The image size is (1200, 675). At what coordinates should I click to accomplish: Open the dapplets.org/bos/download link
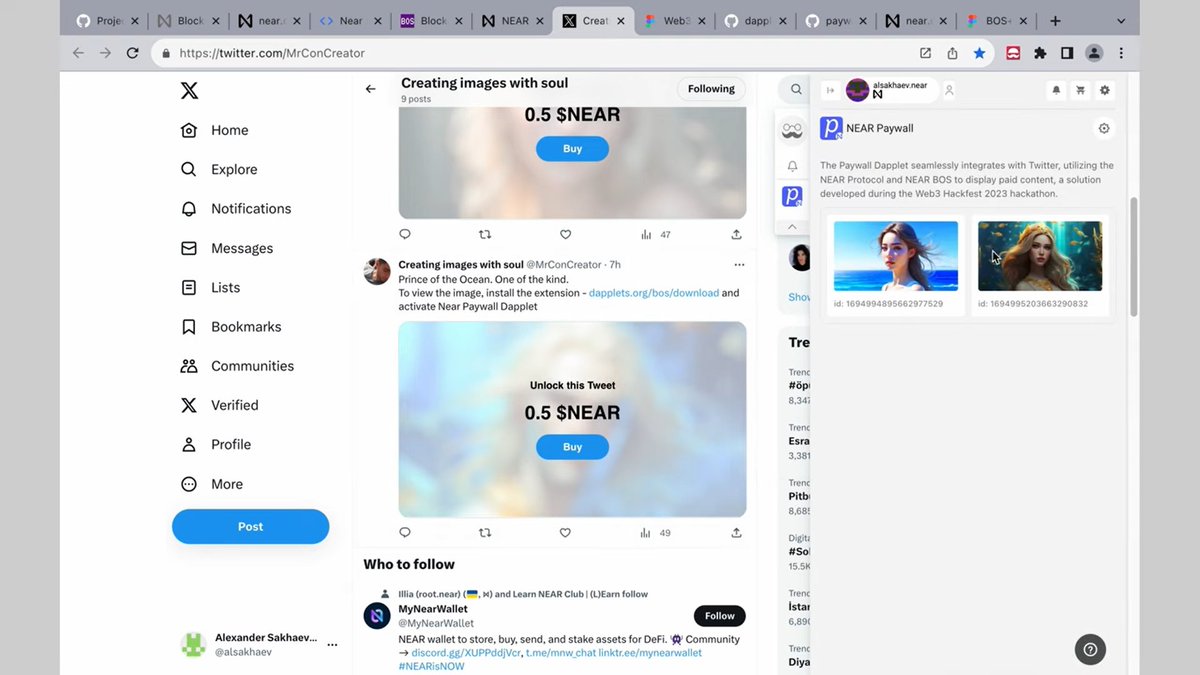click(654, 293)
